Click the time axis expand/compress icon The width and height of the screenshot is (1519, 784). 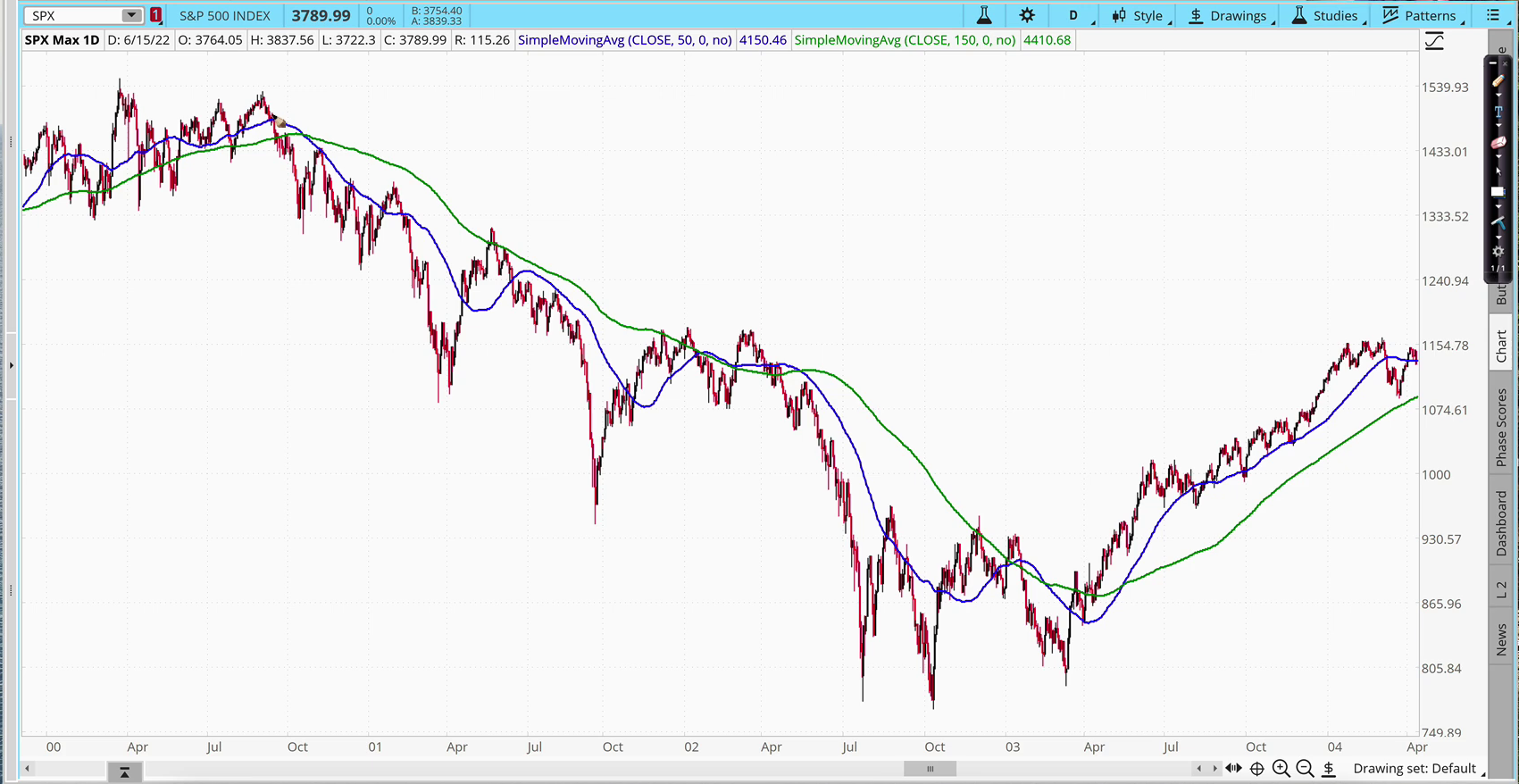tap(1233, 769)
